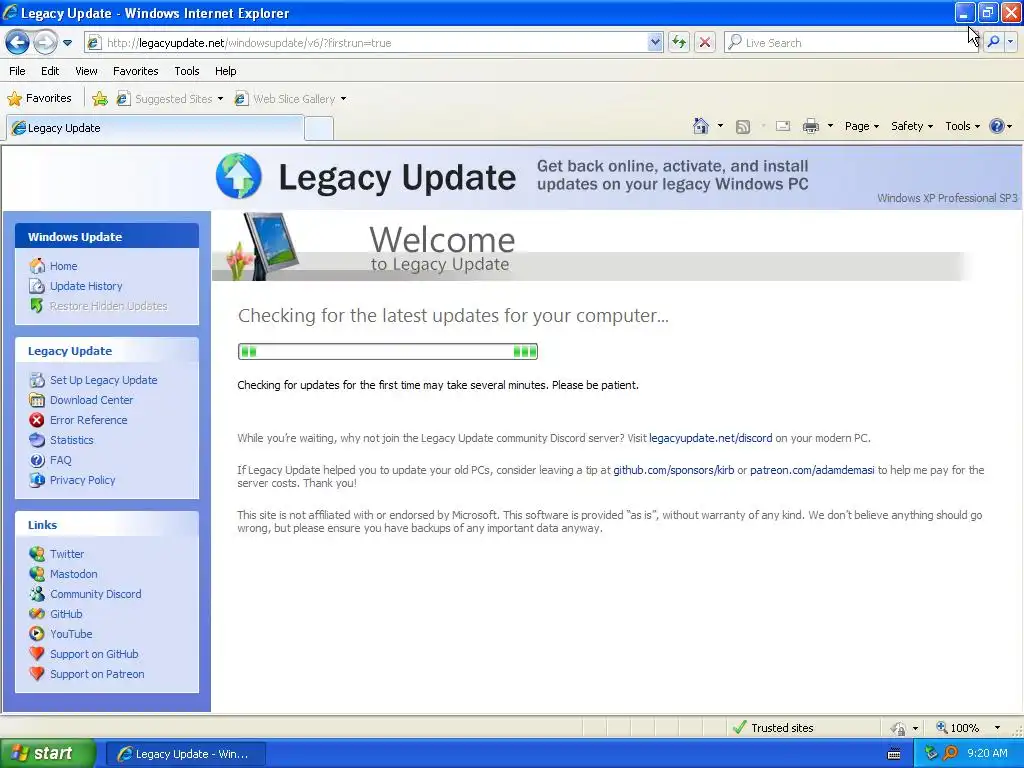Click the patreon.com/adamdemasi hyperlink

812,470
